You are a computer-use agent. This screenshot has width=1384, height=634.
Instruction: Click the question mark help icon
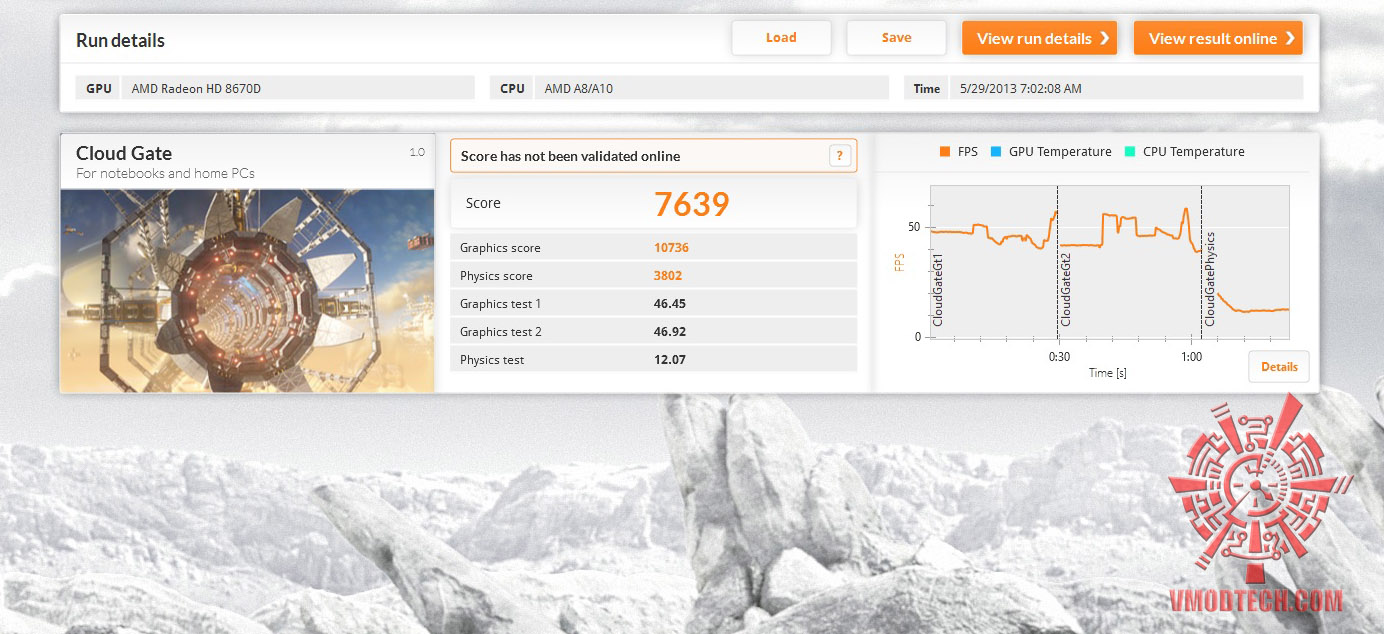(x=840, y=155)
